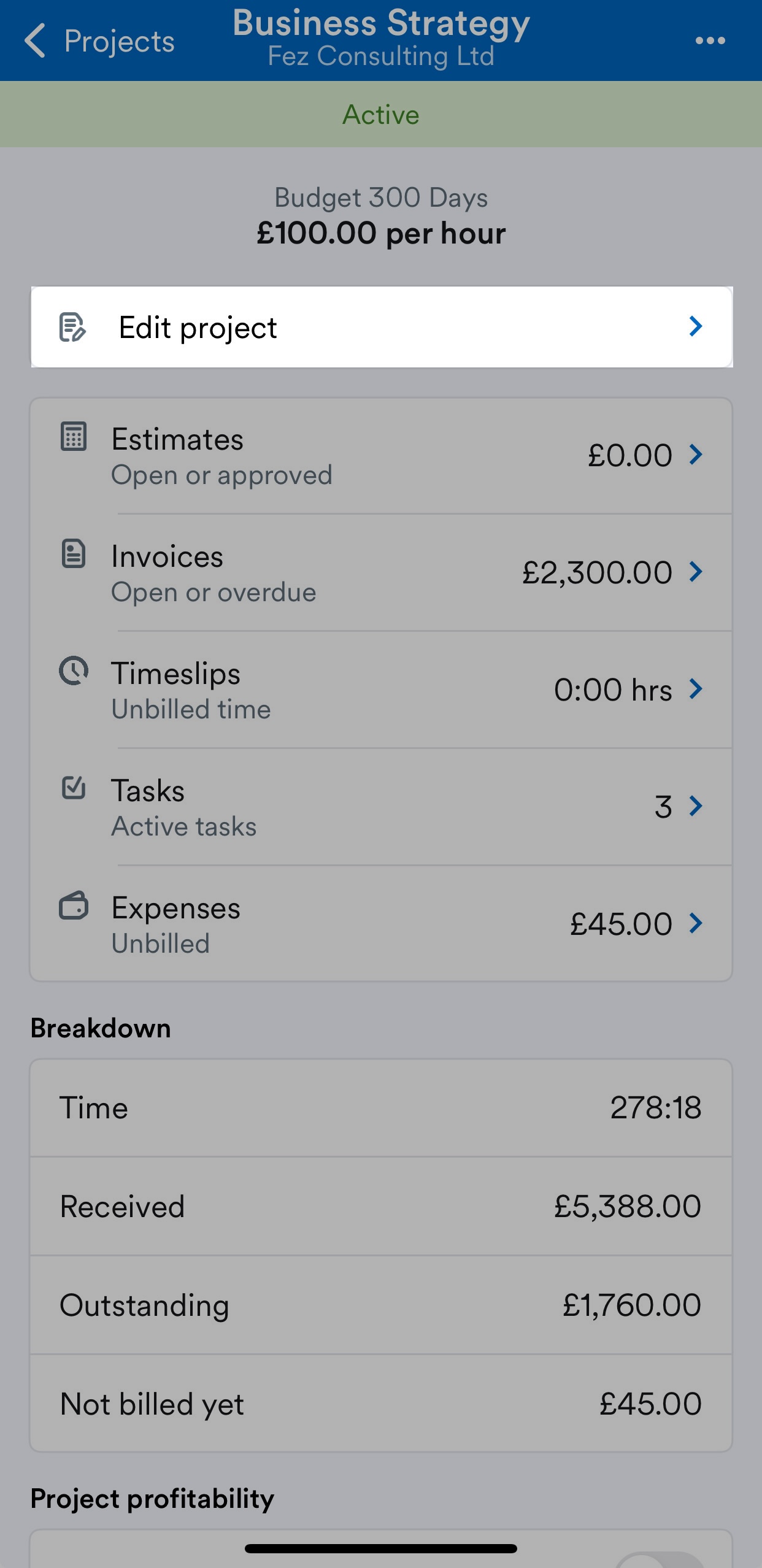Open the three-dot more options menu
Image resolution: width=762 pixels, height=1568 pixels.
pyautogui.click(x=710, y=40)
